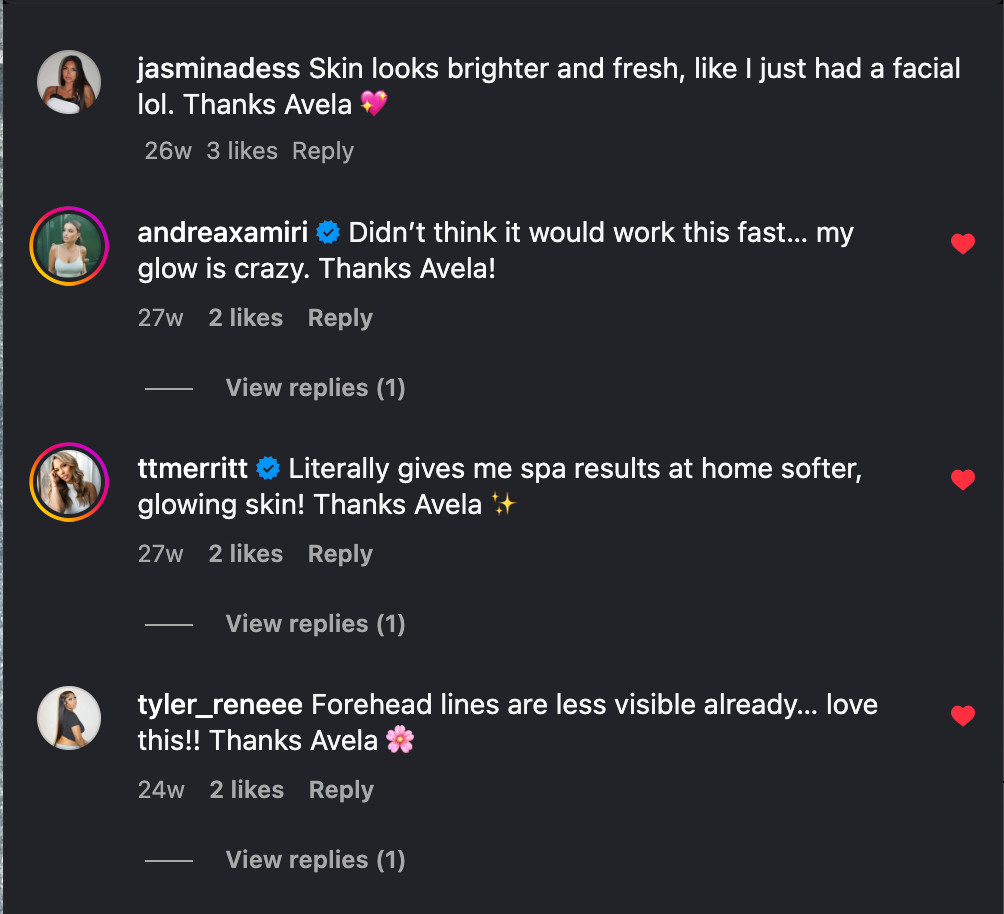1004x914 pixels.
Task: Reply to tyler_reneee's comment
Action: (x=341, y=790)
